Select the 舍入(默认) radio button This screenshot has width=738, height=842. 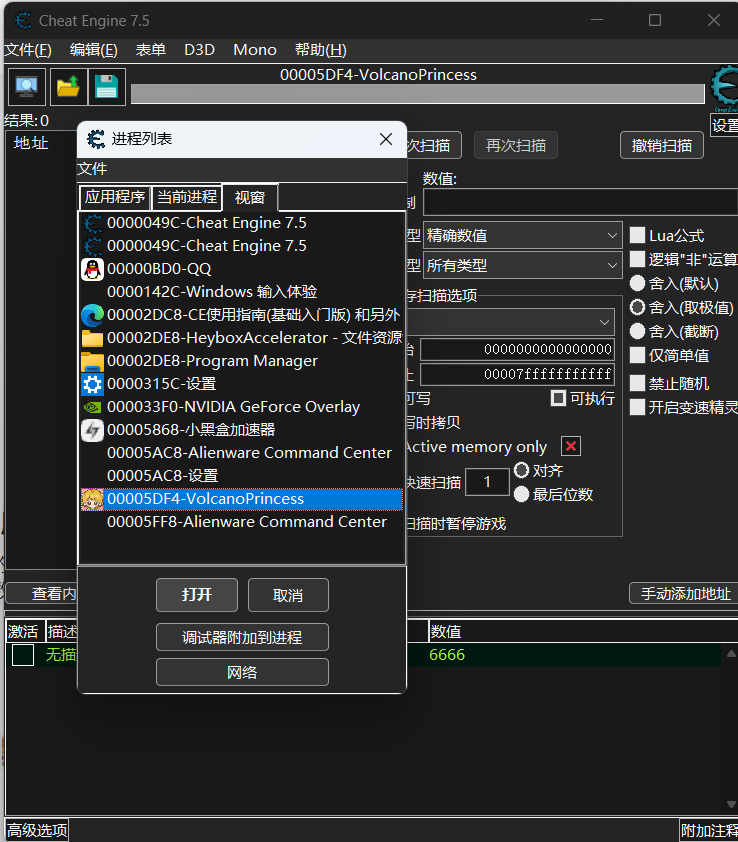(637, 283)
